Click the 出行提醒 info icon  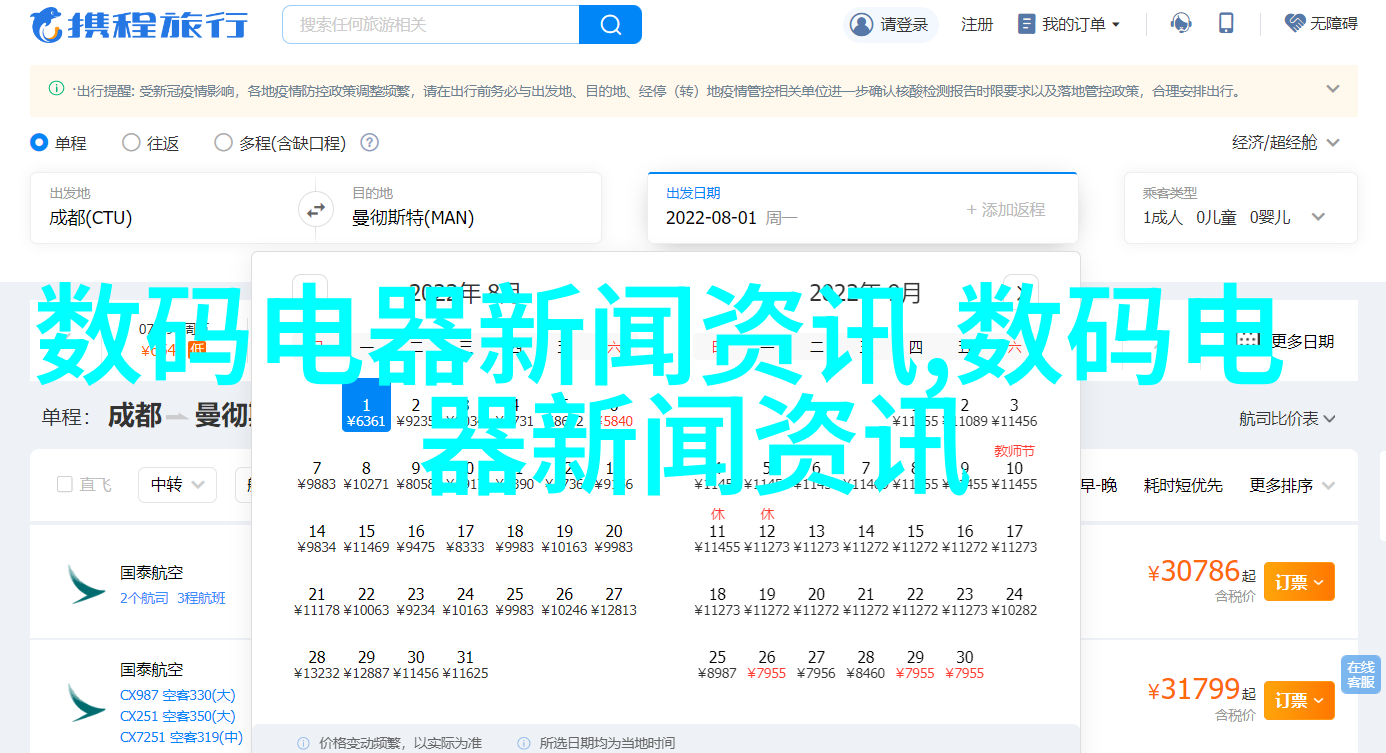click(57, 89)
